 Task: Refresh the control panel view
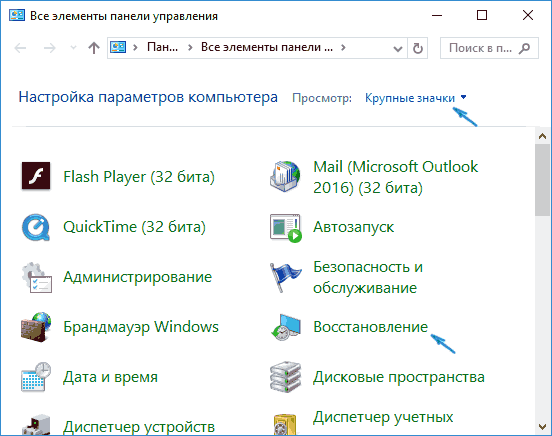point(418,48)
